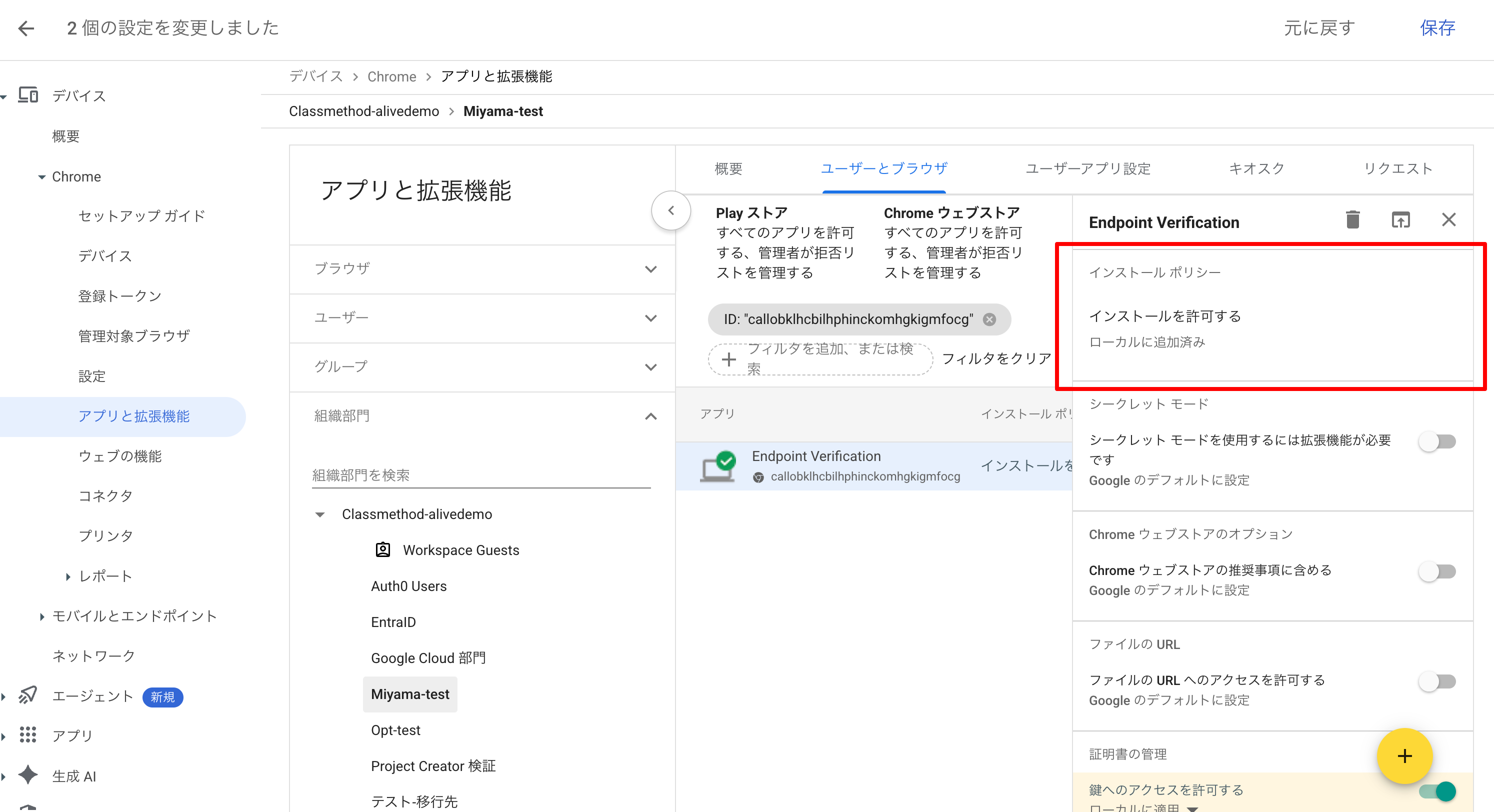The height and width of the screenshot is (812, 1494).
Task: Select Opt-test organizational unit
Action: point(395,730)
